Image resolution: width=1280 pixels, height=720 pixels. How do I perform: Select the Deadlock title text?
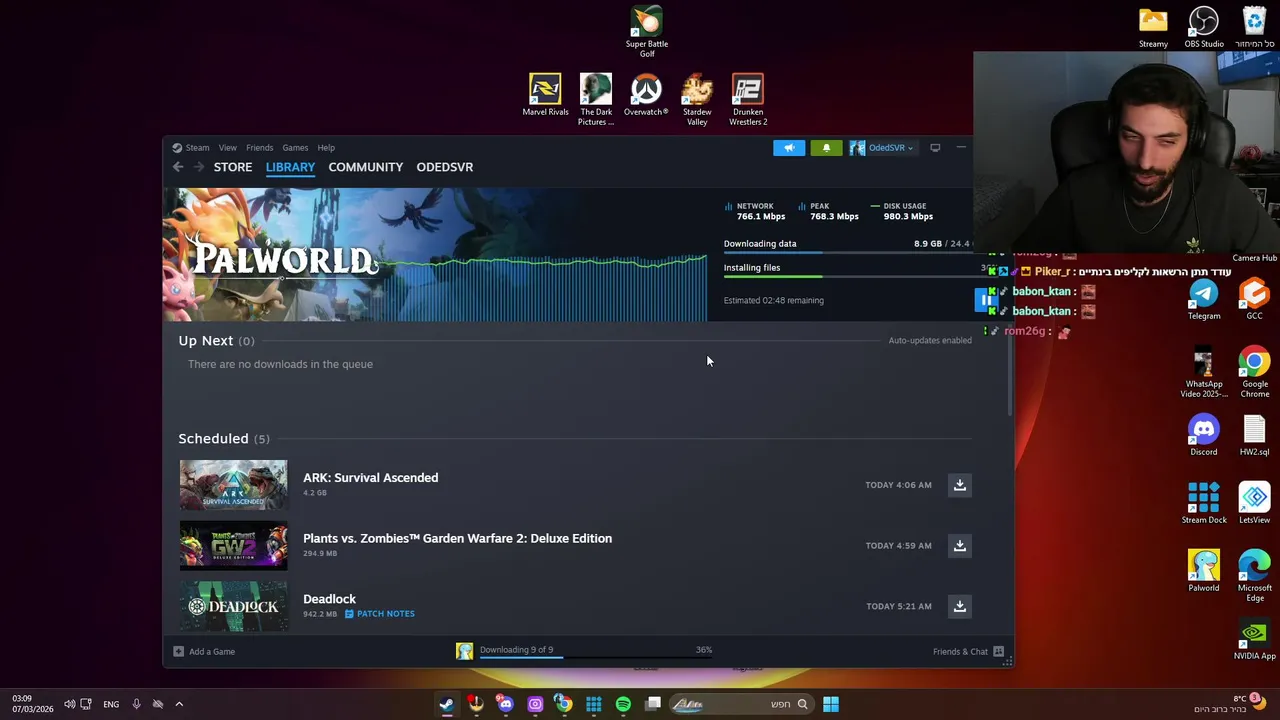coord(329,599)
